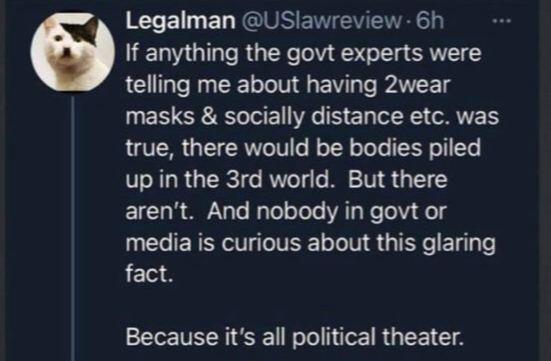Click the word 'fact.' in the tweet

150,273
